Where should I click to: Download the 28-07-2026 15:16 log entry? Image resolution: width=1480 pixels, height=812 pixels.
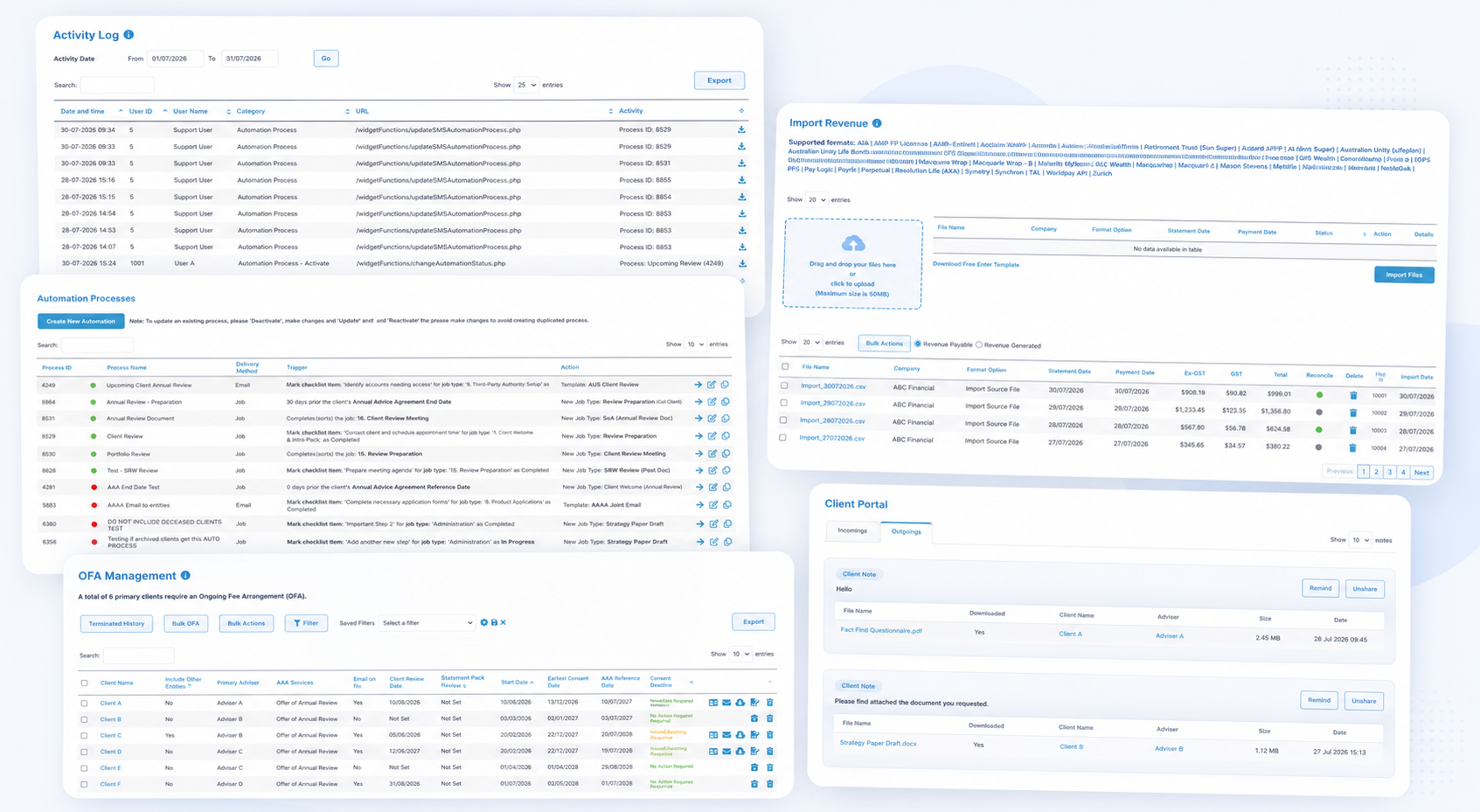[741, 180]
